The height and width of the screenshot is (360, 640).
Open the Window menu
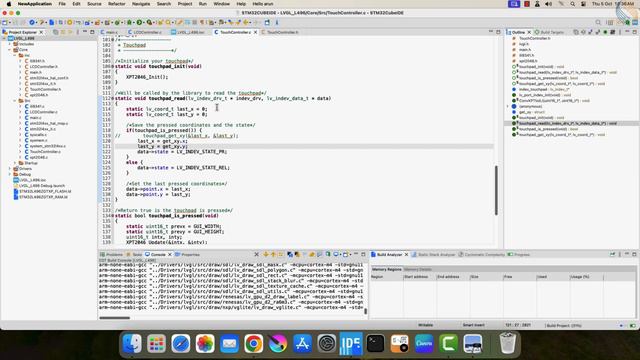tap(222, 4)
